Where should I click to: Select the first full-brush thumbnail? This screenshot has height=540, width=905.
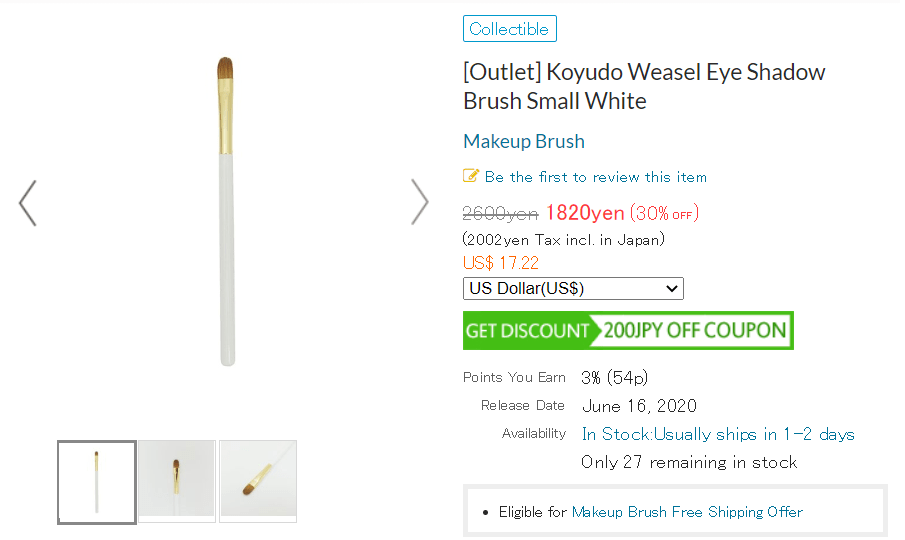pos(96,481)
